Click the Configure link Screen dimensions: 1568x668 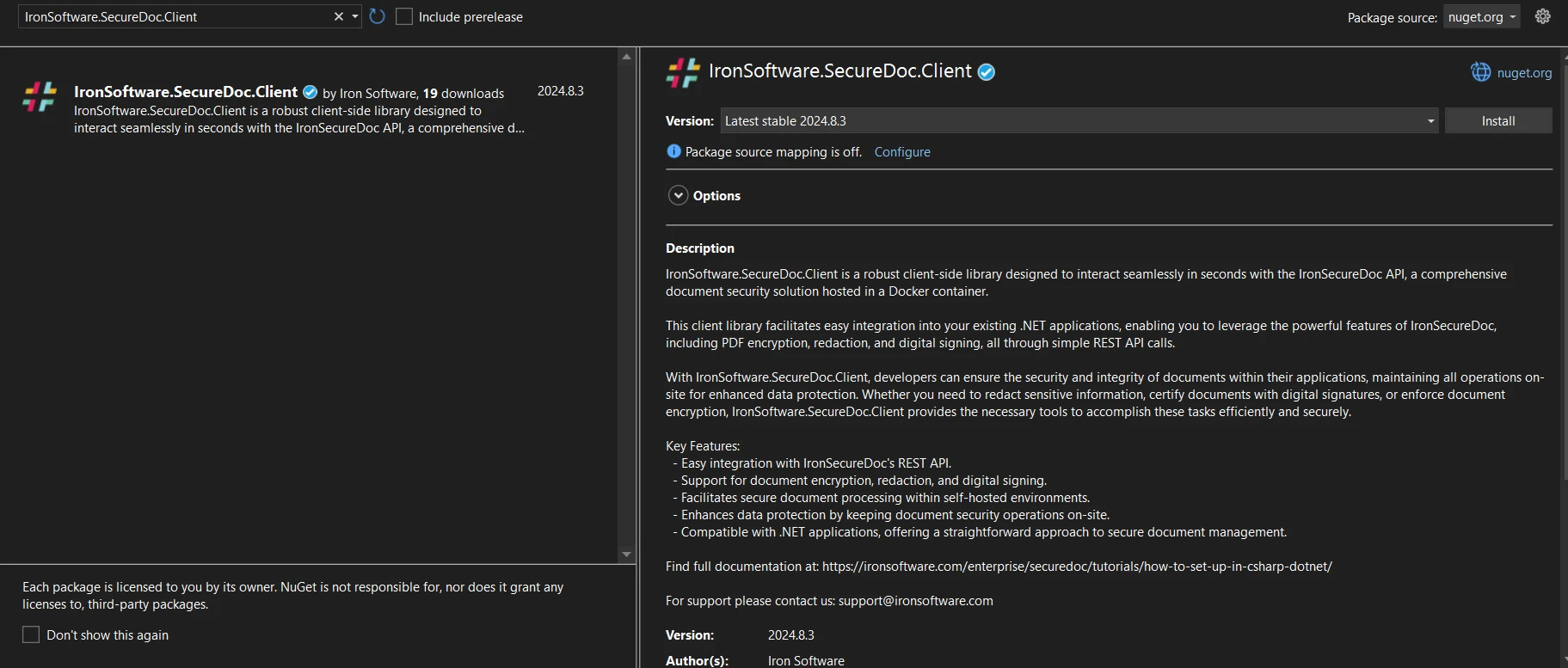[901, 152]
